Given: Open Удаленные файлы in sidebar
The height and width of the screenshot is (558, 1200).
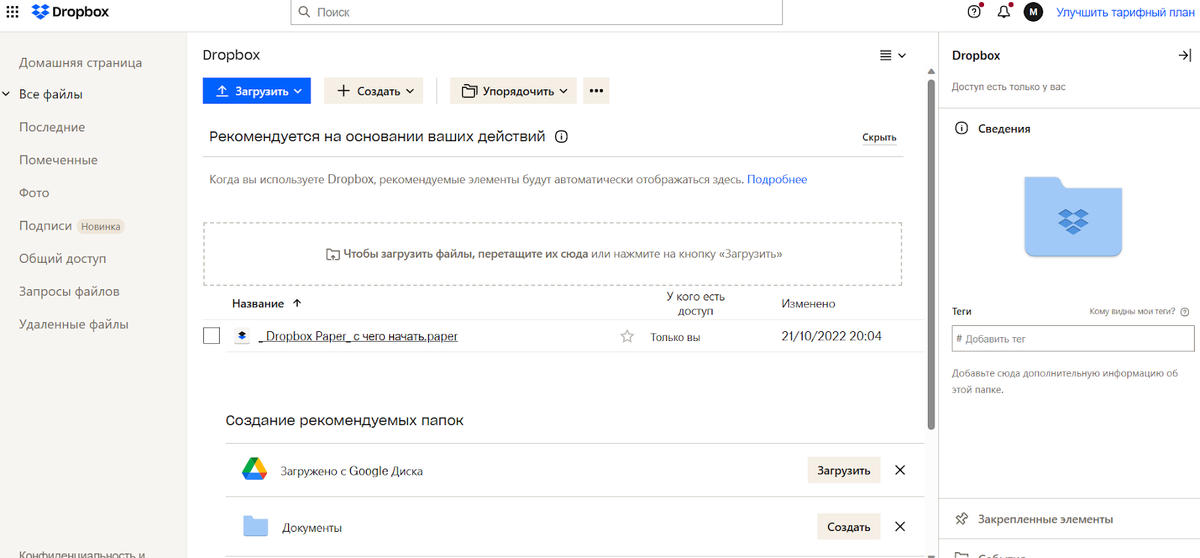Looking at the screenshot, I should point(74,324).
